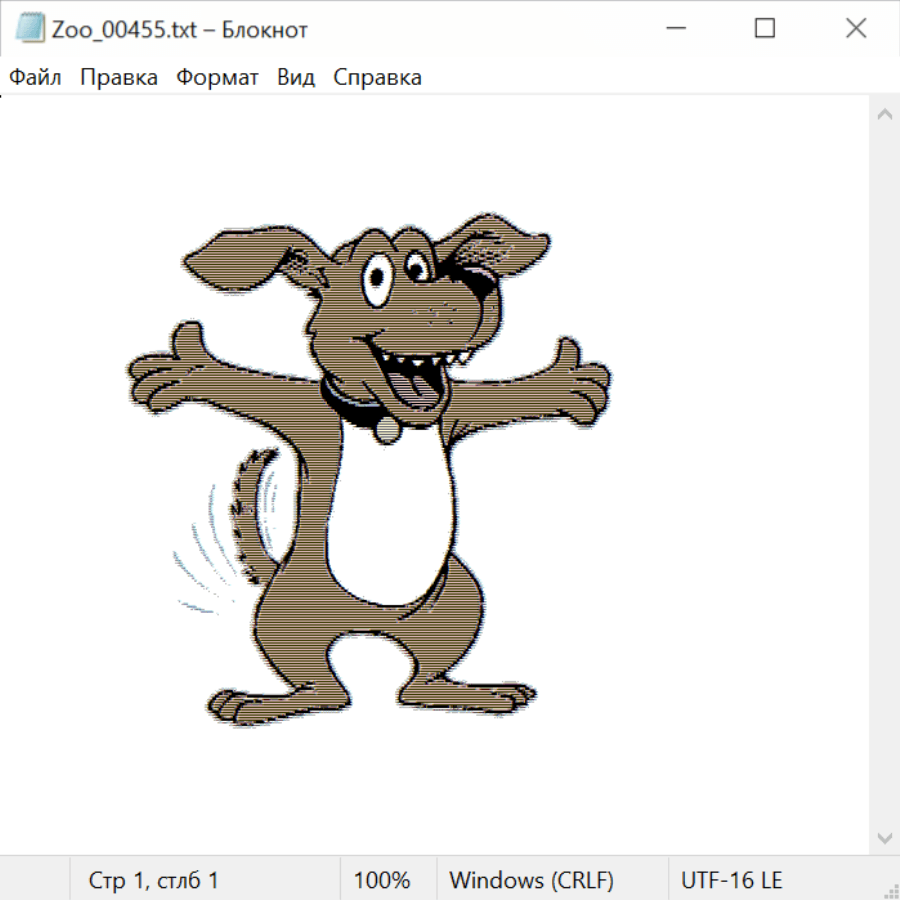Click the dog's collar tag
The height and width of the screenshot is (900, 900).
tap(386, 430)
